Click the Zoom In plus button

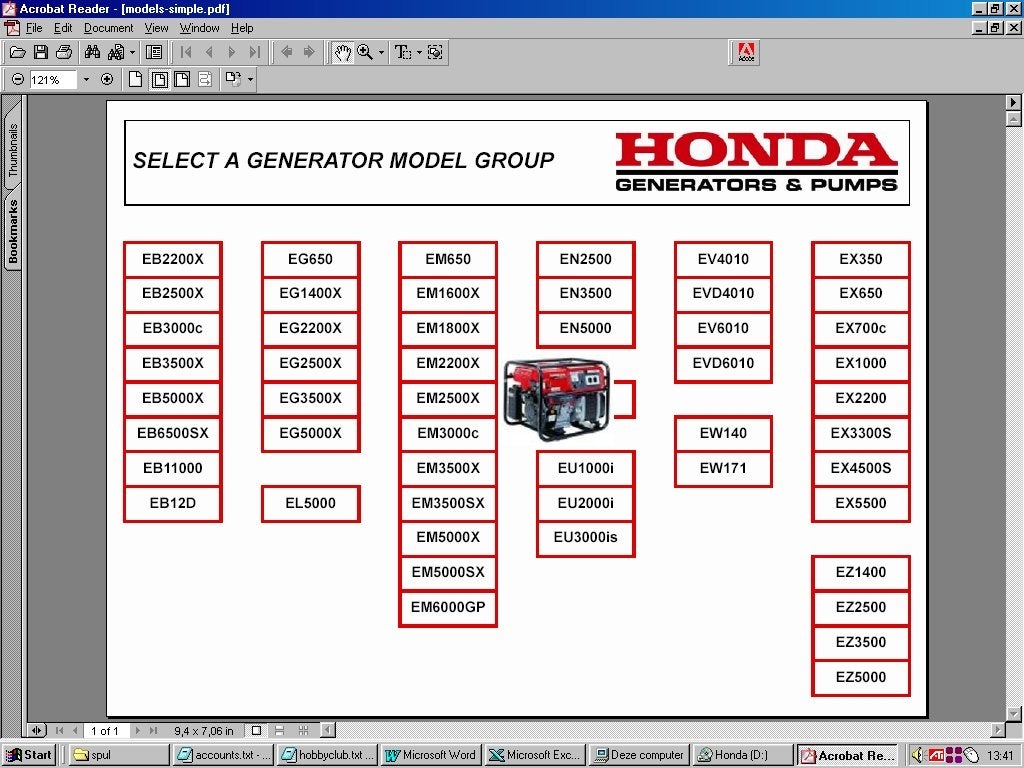[107, 80]
